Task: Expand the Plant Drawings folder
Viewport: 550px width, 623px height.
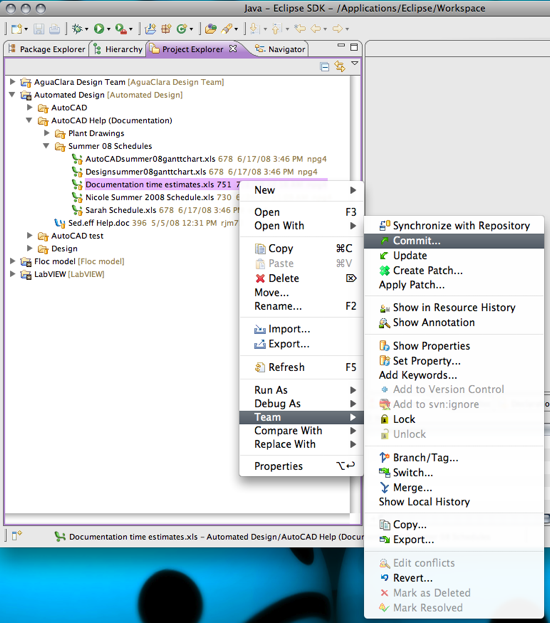Action: (x=46, y=133)
